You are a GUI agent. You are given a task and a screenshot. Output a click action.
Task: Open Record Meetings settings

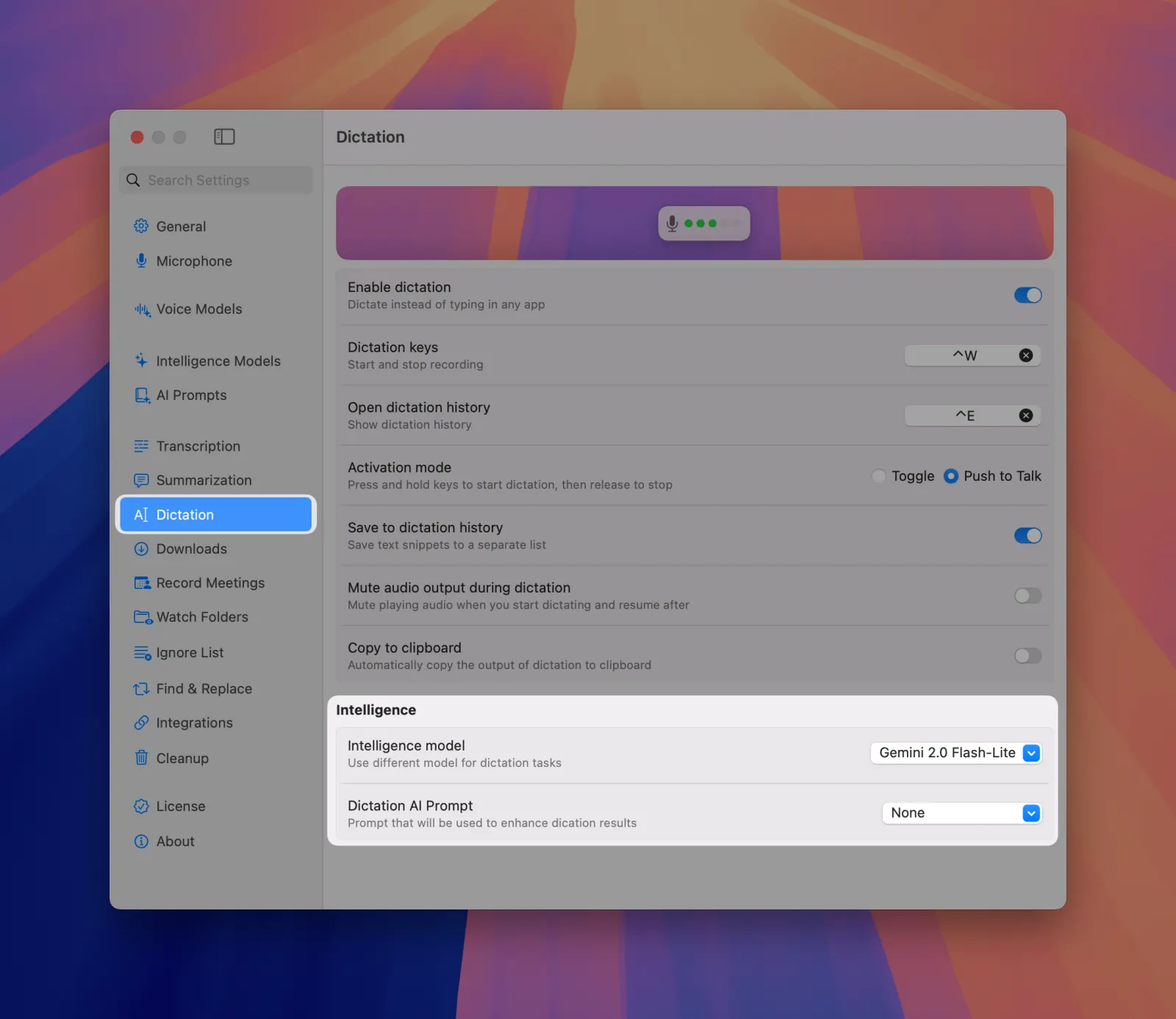point(216,583)
